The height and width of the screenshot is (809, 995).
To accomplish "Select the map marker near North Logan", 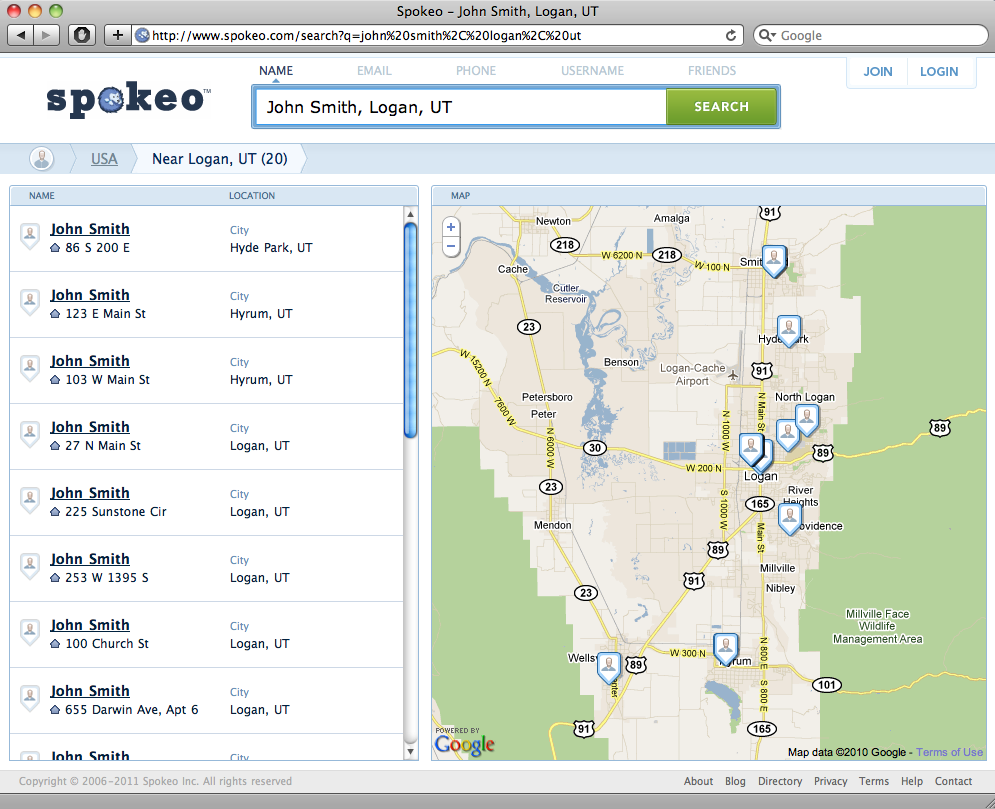I will (x=807, y=419).
